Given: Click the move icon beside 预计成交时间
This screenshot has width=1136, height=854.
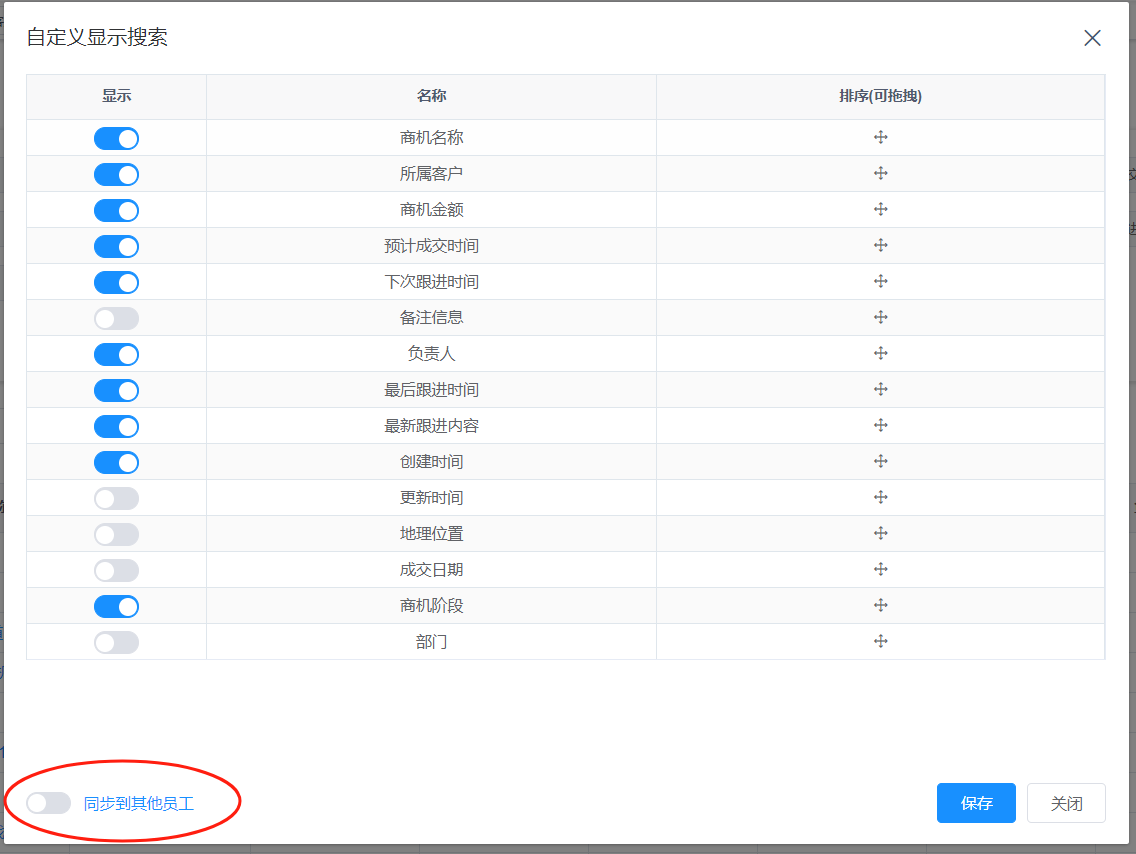Looking at the screenshot, I should click(881, 246).
